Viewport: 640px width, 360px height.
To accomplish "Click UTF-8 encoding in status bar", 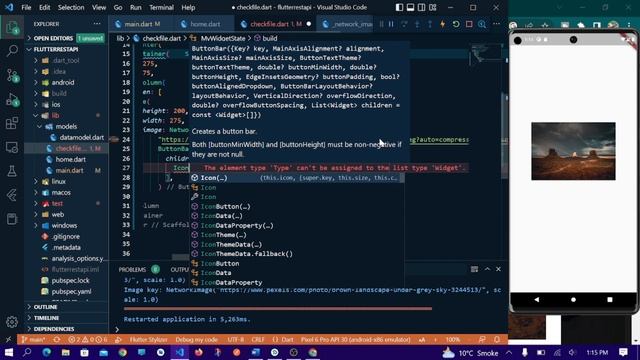I will [x=236, y=340].
